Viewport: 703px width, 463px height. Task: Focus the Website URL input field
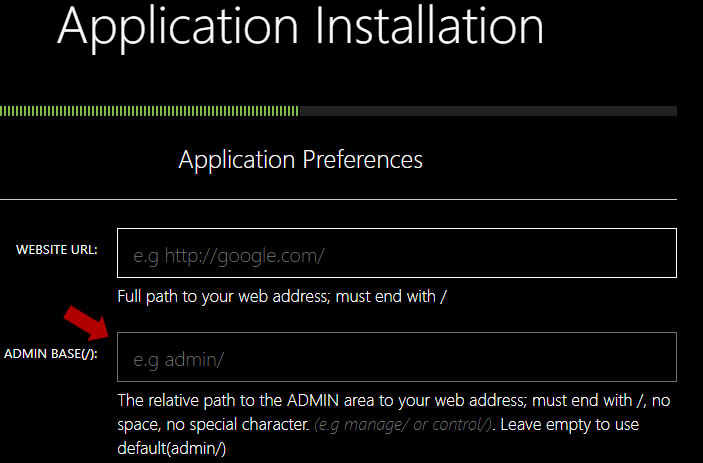coord(397,253)
